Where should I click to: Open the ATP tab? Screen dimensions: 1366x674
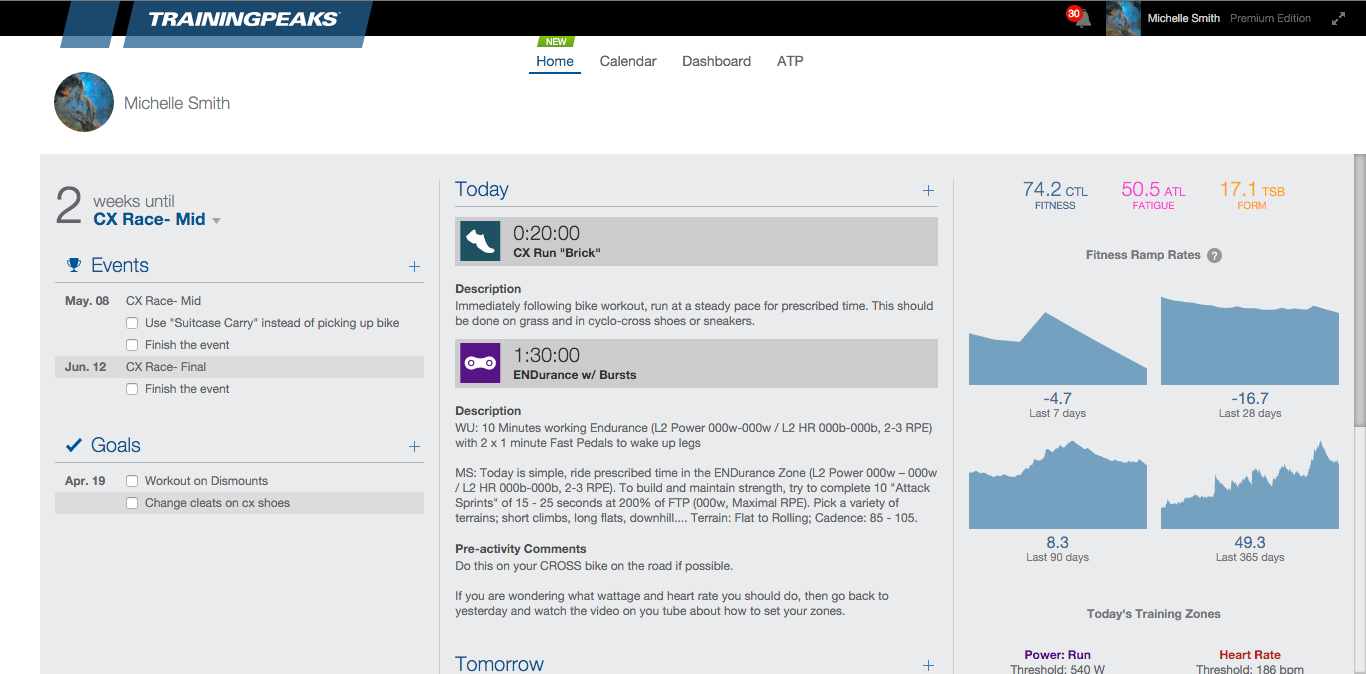[x=790, y=61]
